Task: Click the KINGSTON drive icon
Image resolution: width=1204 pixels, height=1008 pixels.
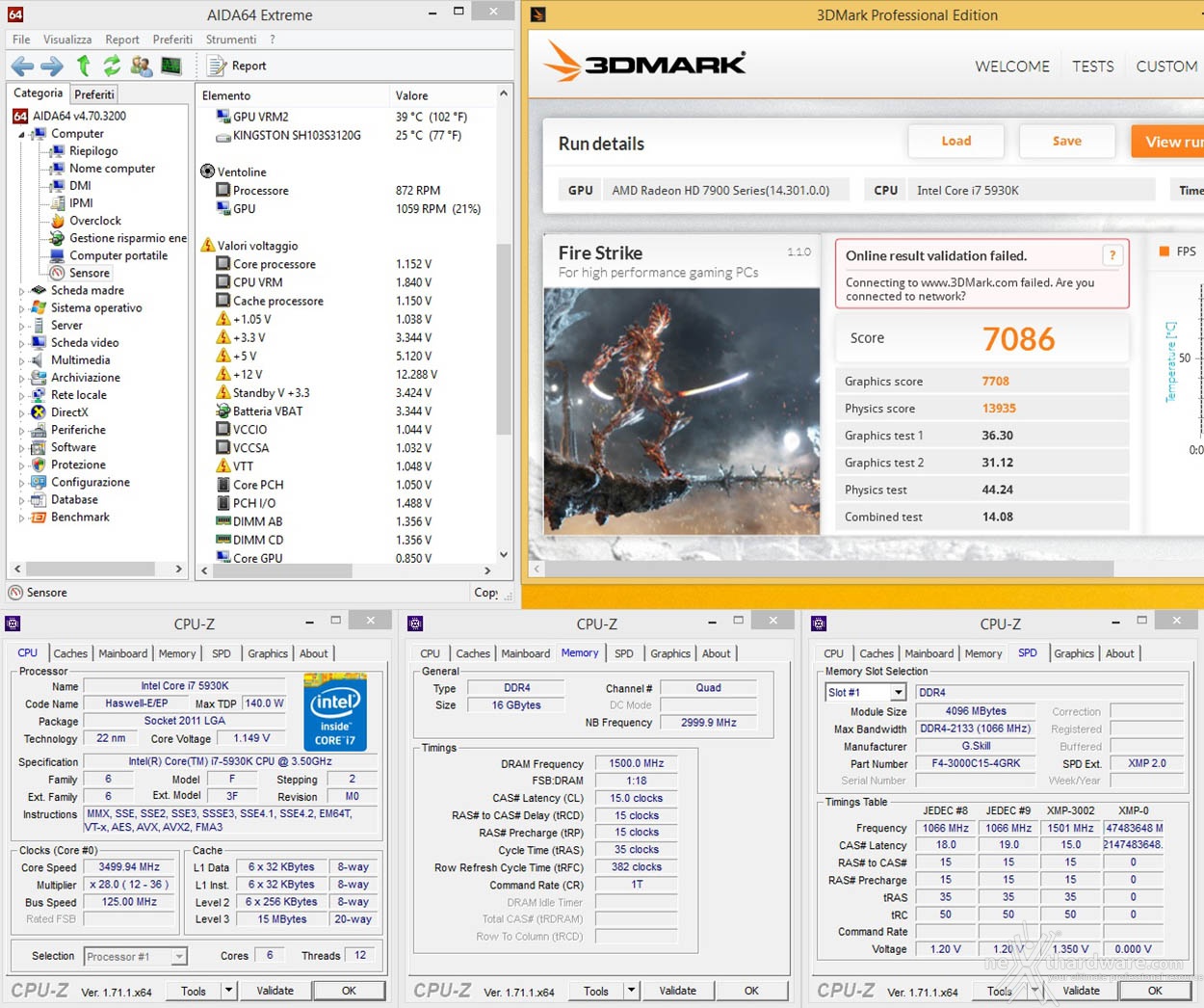Action: pos(223,136)
